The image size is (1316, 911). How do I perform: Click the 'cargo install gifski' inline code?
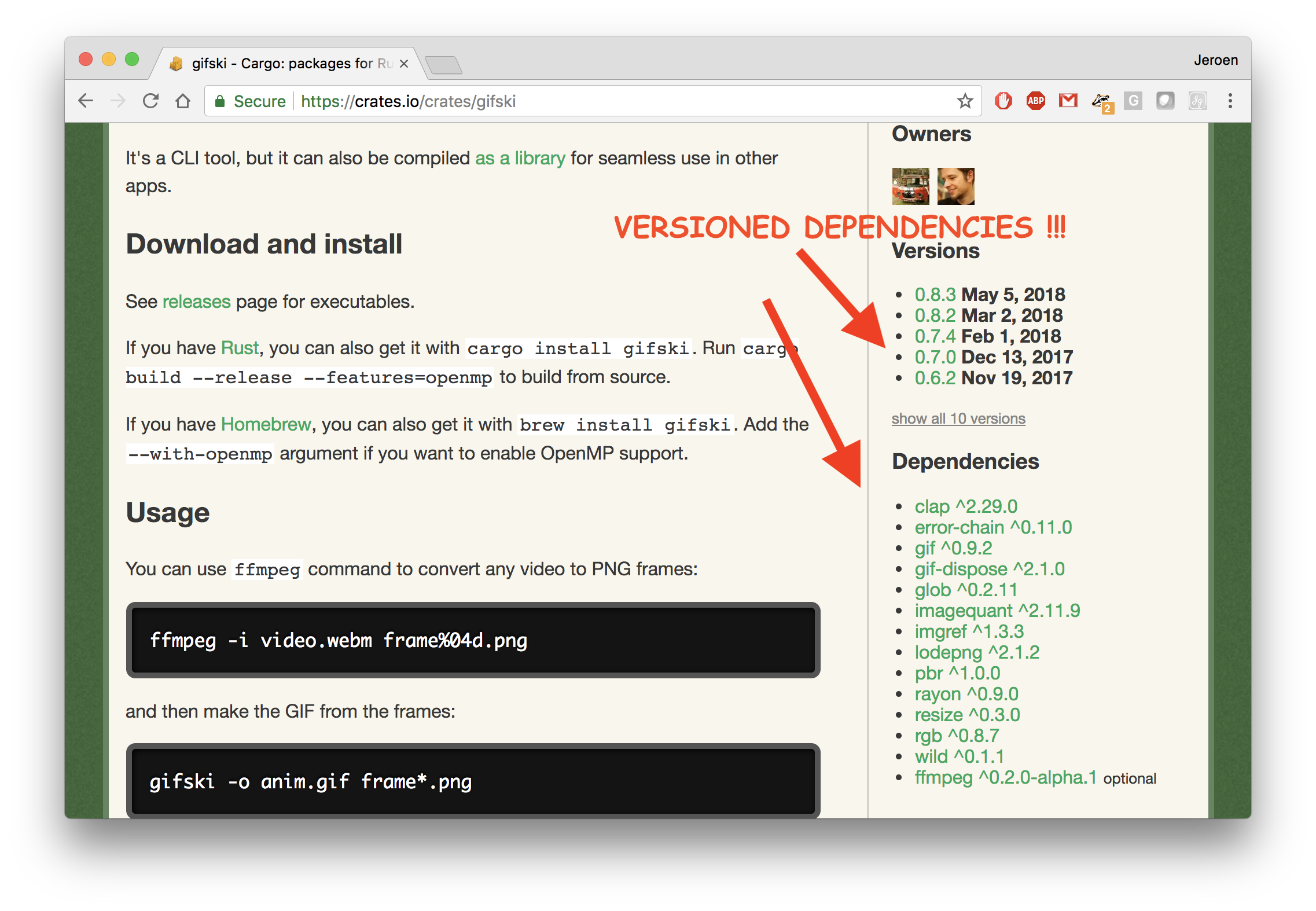[x=578, y=348]
